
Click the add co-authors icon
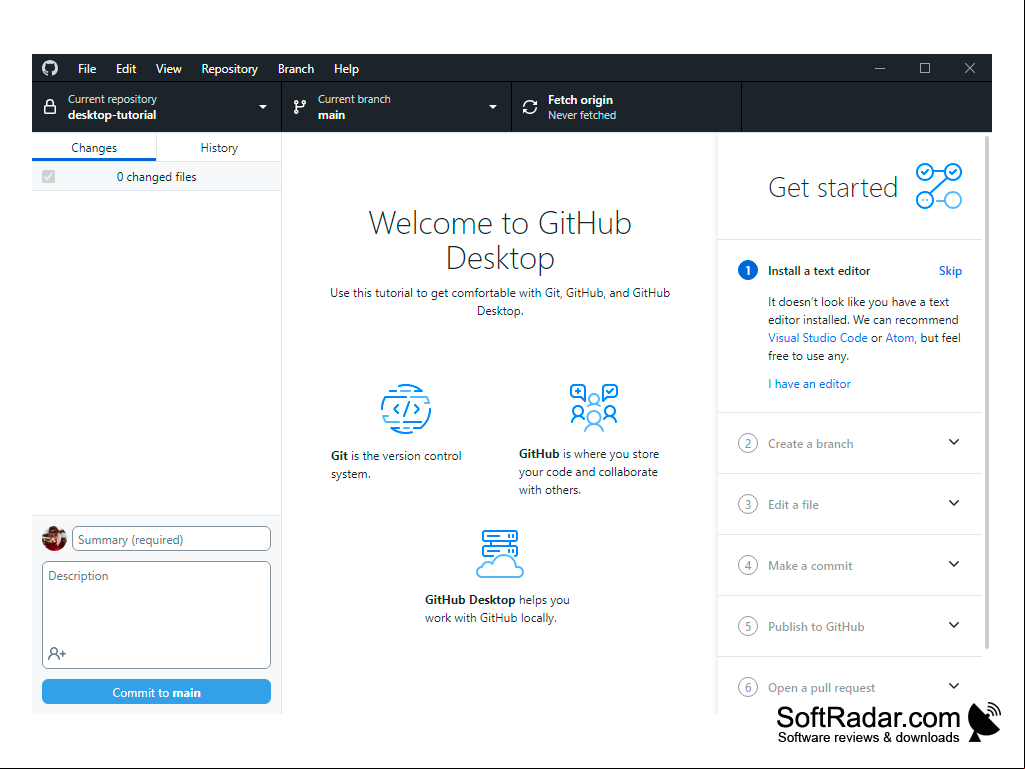tap(57, 653)
